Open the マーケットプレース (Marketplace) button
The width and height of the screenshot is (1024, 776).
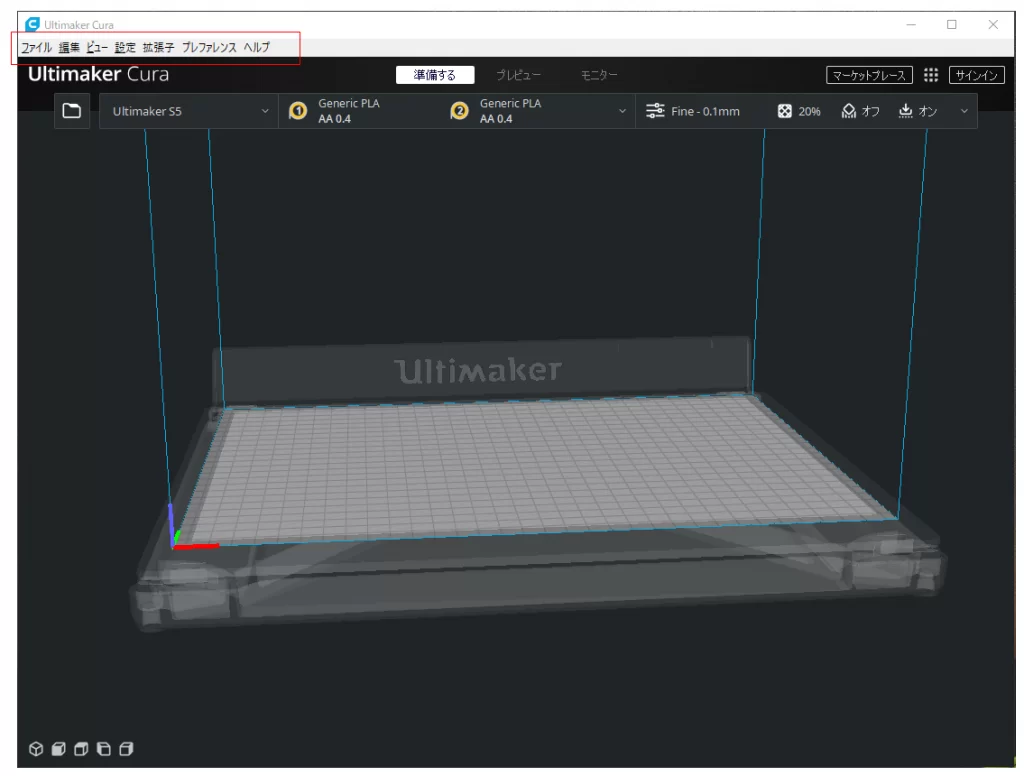[869, 75]
